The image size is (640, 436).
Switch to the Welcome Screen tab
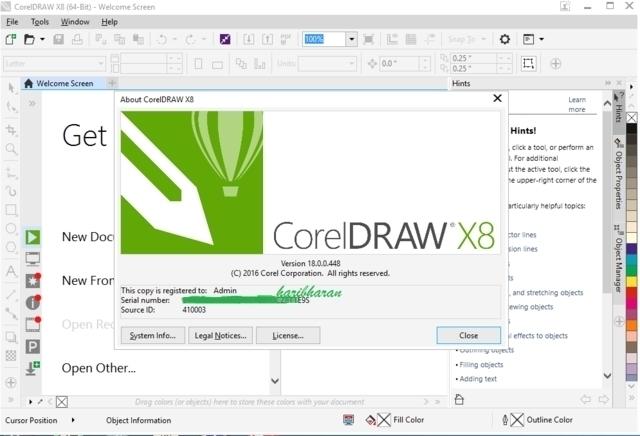coord(59,83)
